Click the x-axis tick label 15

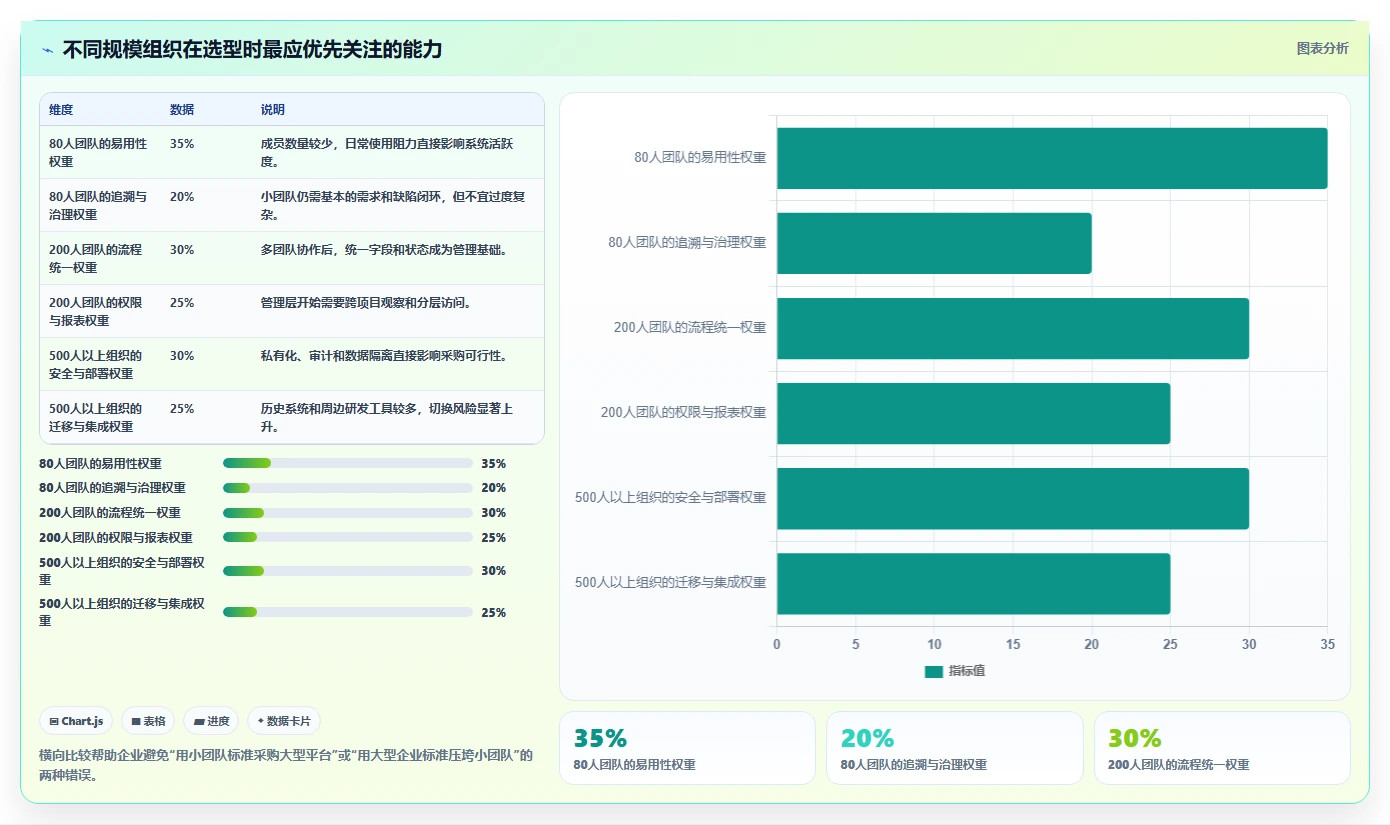point(1013,645)
